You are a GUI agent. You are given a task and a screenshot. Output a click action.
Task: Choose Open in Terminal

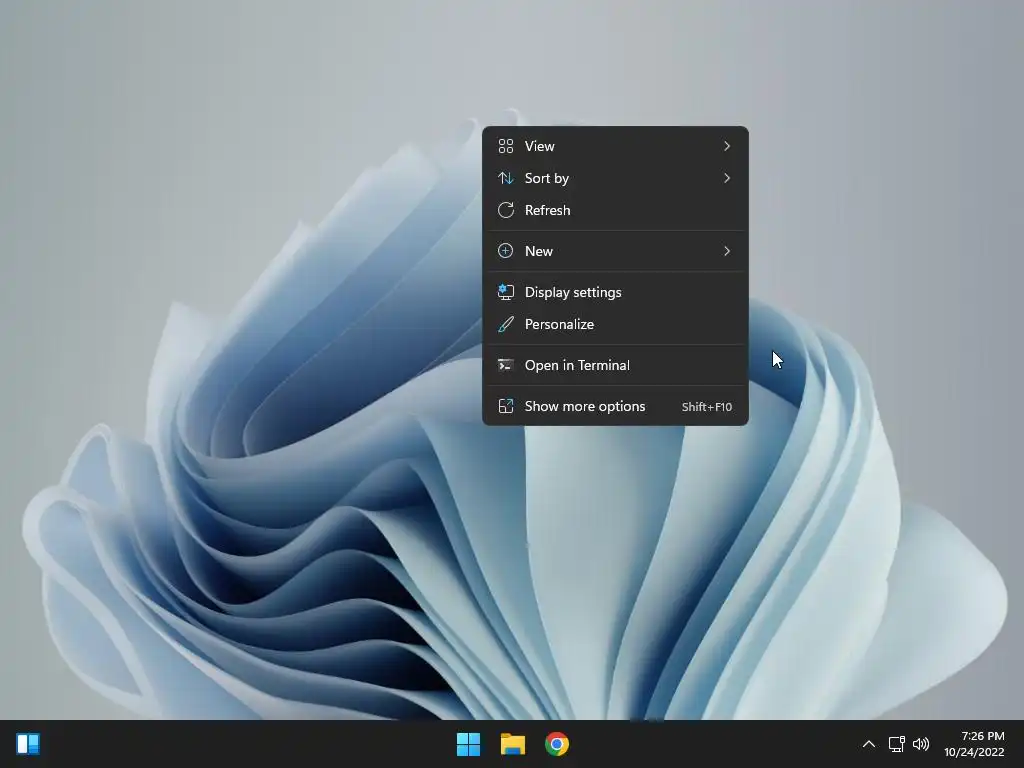[615, 365]
